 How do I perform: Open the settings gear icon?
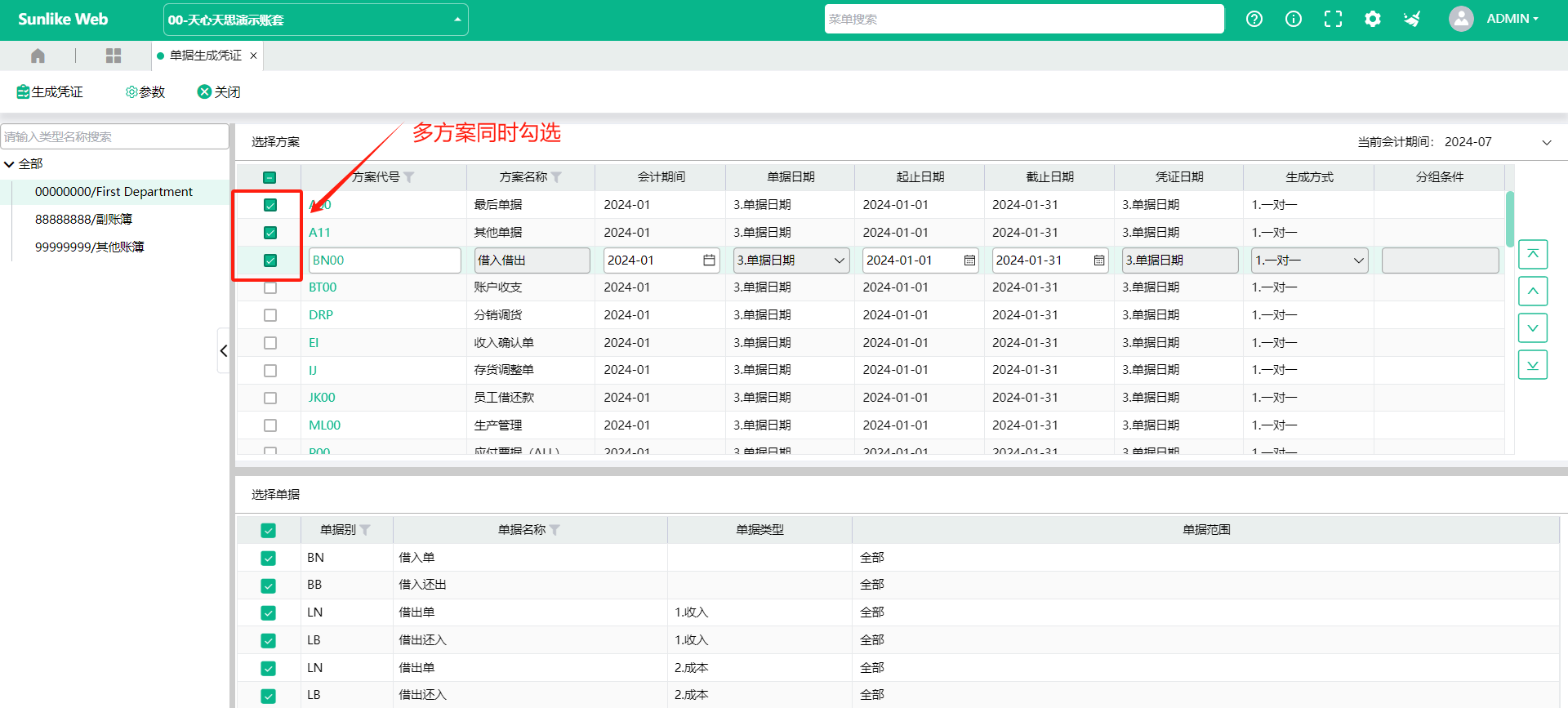[1373, 19]
